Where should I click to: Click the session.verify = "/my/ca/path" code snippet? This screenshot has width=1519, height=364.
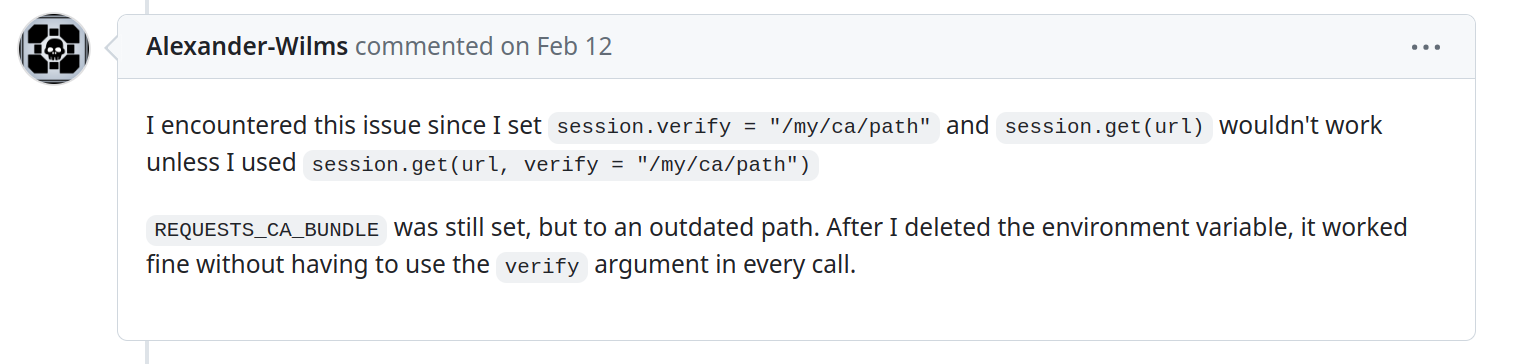(x=744, y=127)
